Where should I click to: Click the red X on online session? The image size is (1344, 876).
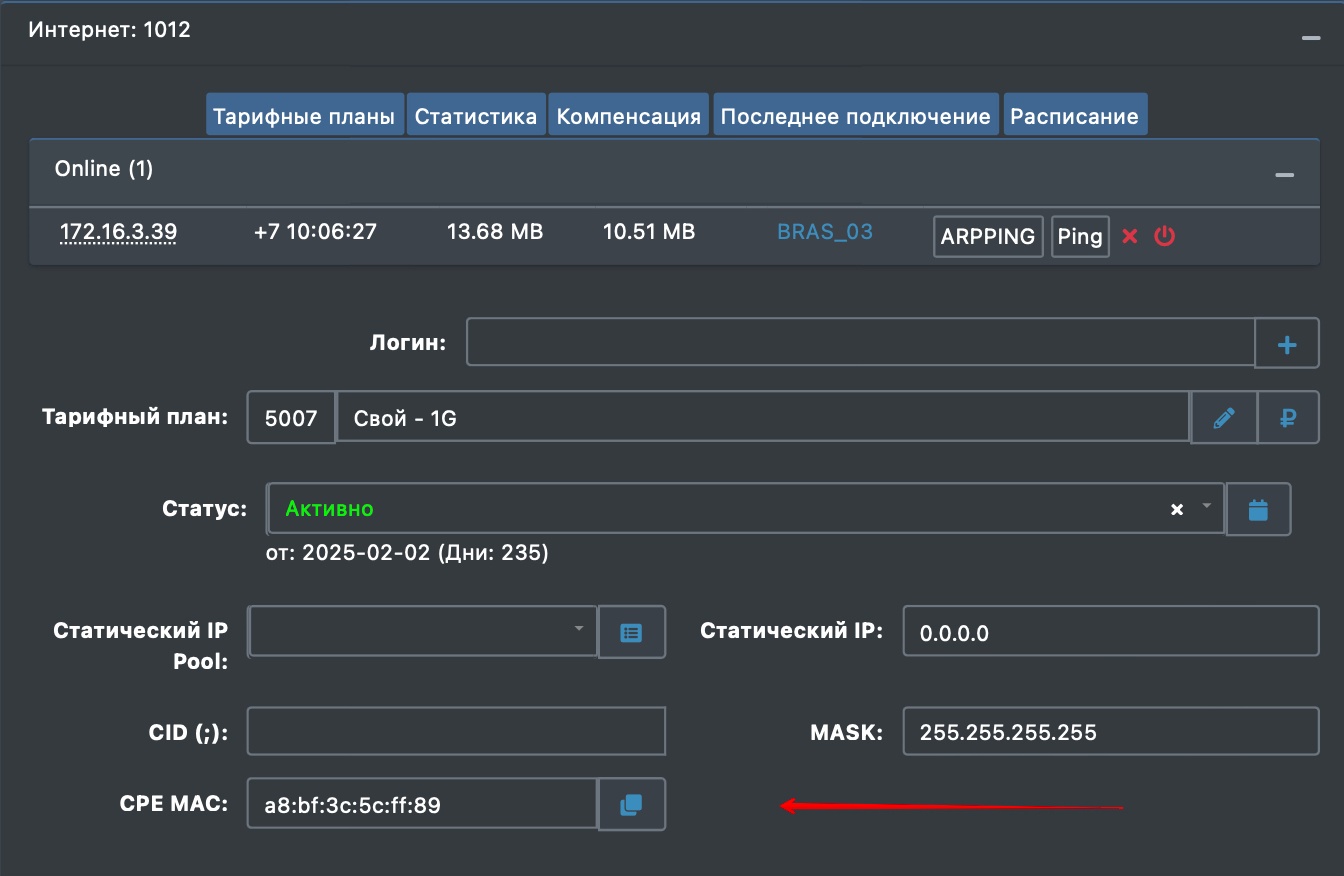tap(1130, 237)
